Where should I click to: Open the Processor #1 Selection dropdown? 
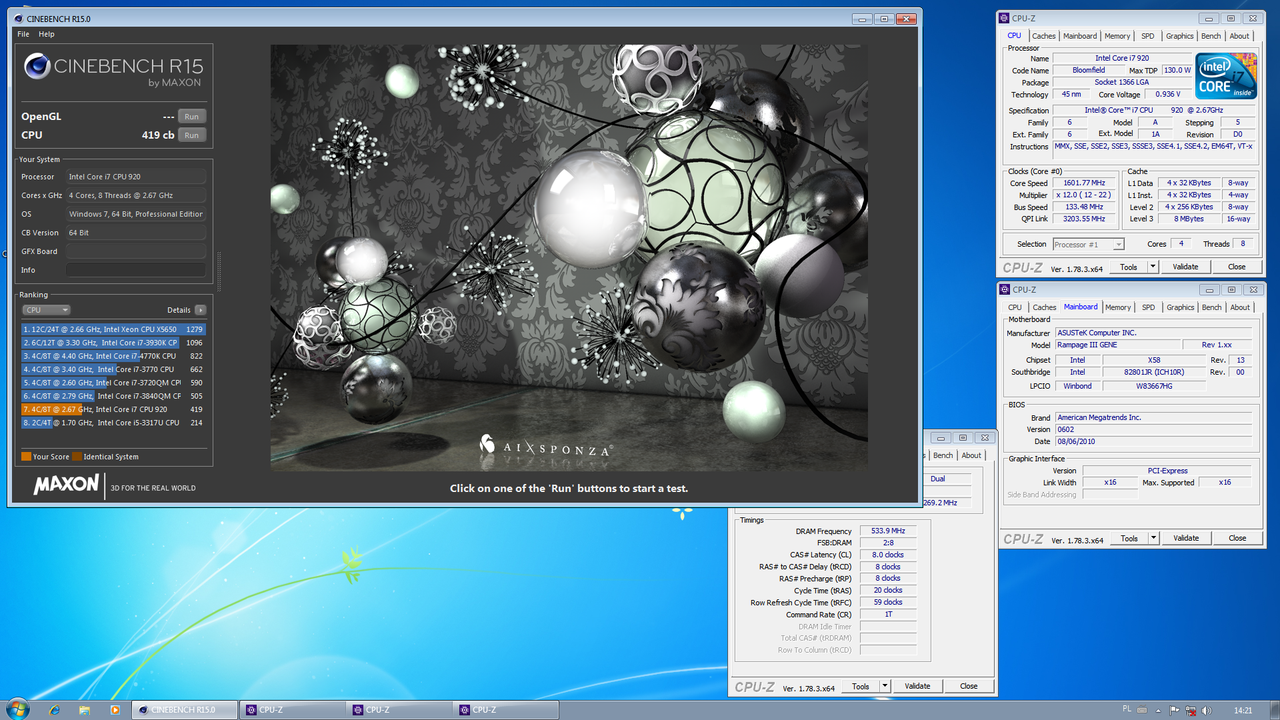click(x=1088, y=244)
